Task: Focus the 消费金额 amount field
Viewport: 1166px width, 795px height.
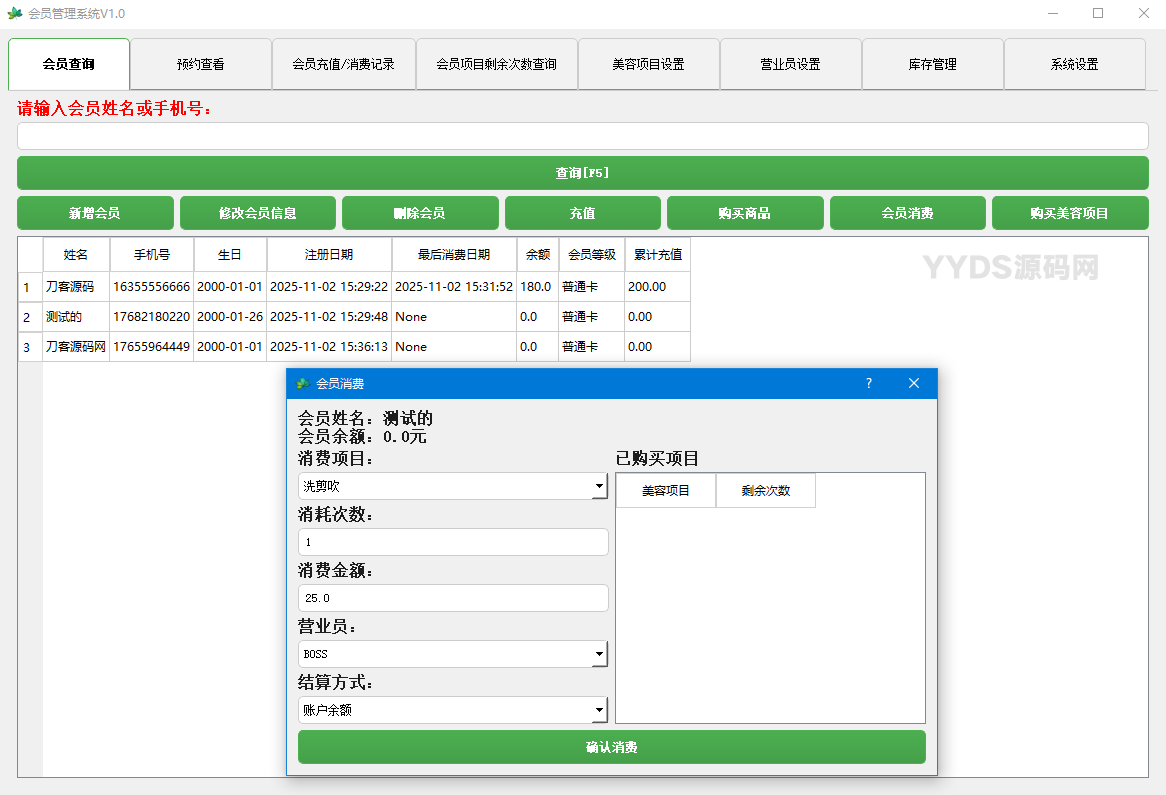Action: 453,598
